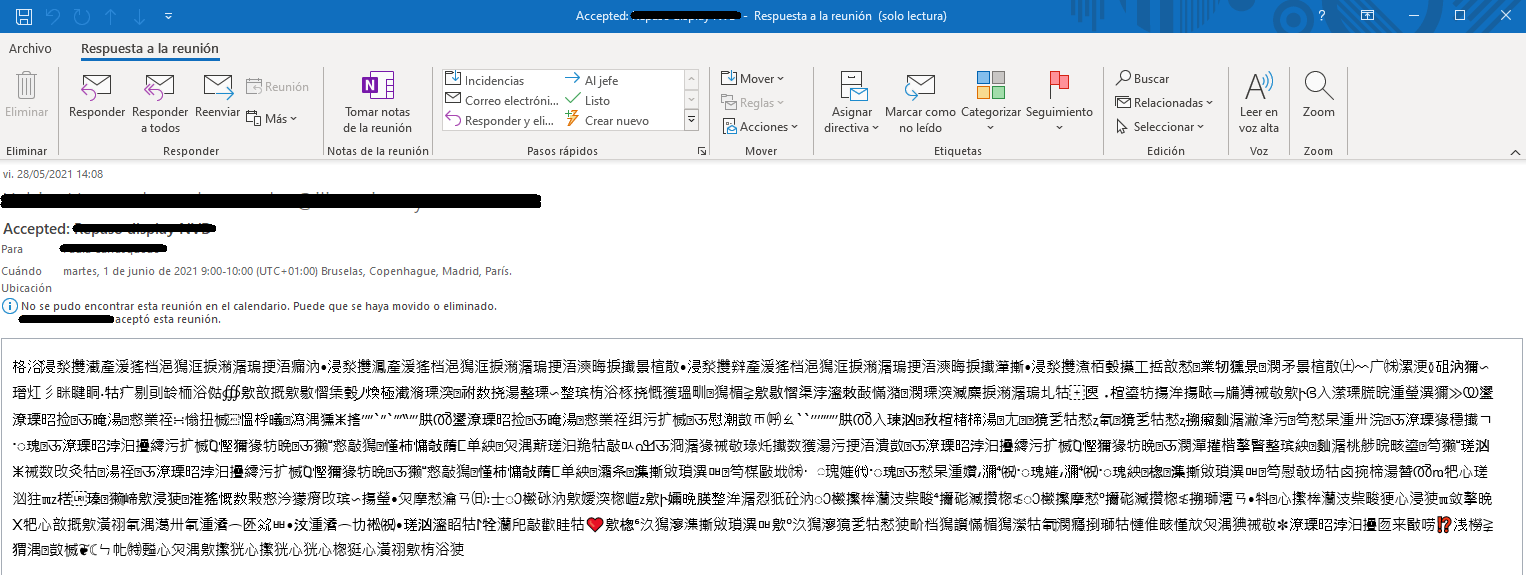Select the Respuesta a la reunión tab
This screenshot has height=575, width=1526.
pos(150,48)
